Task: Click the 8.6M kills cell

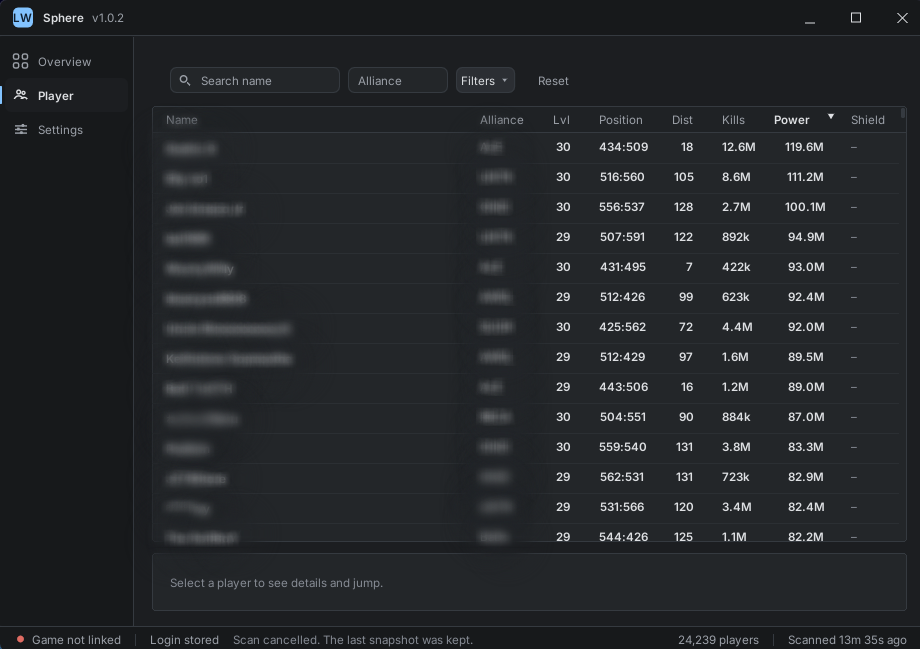Action: 736,177
